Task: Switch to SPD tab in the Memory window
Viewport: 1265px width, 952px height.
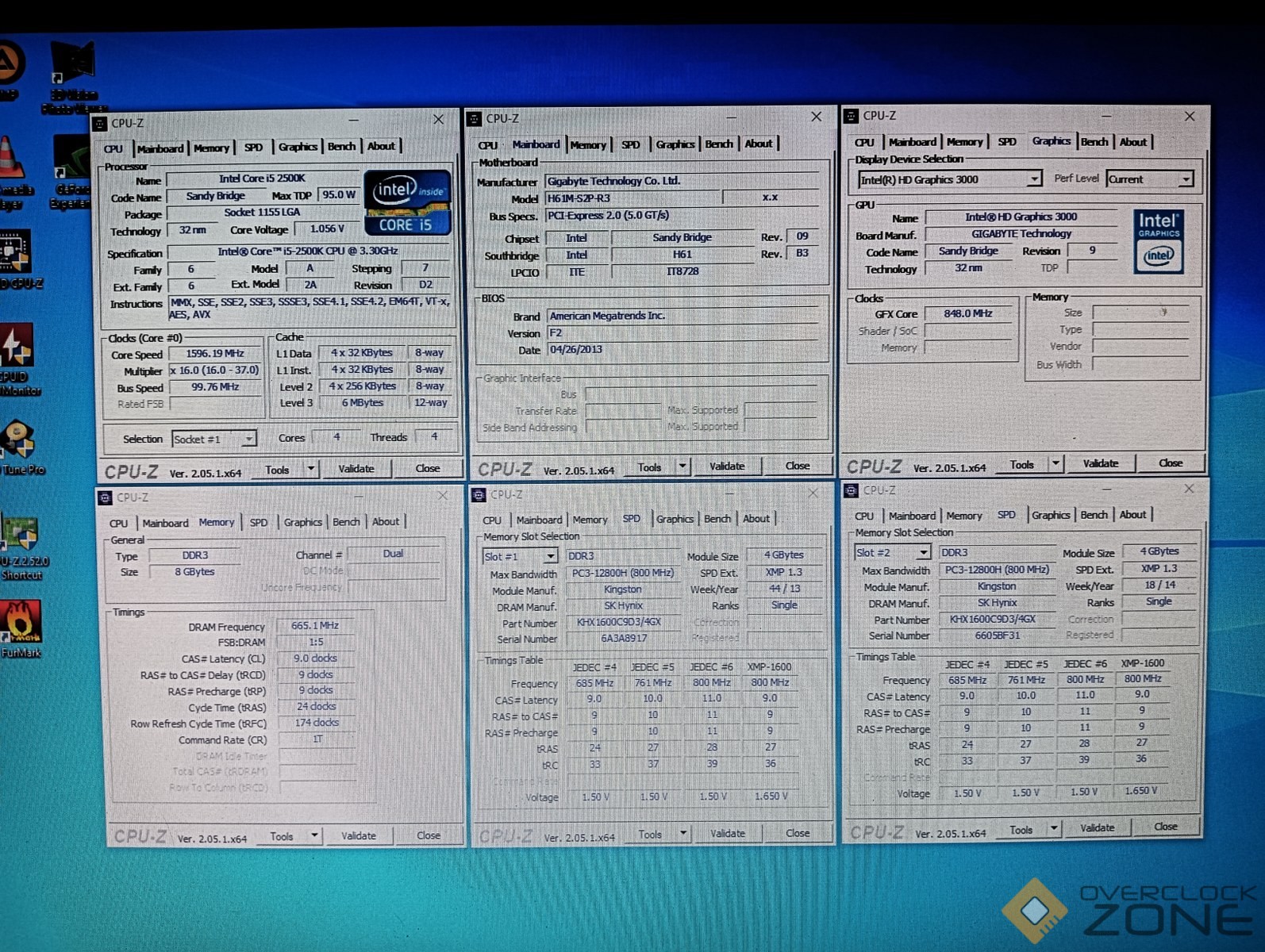Action: coord(259,523)
